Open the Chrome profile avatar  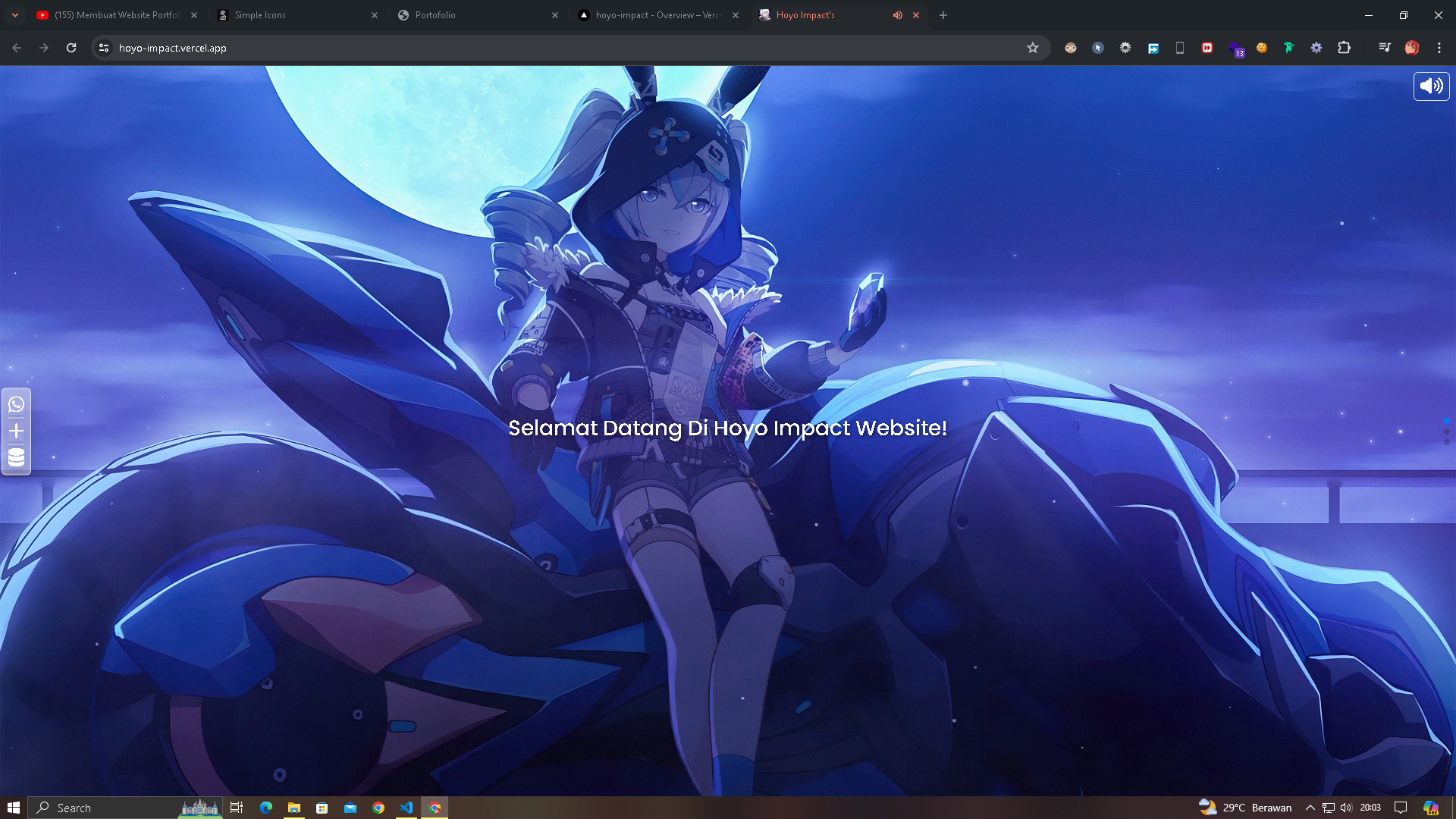(1412, 48)
